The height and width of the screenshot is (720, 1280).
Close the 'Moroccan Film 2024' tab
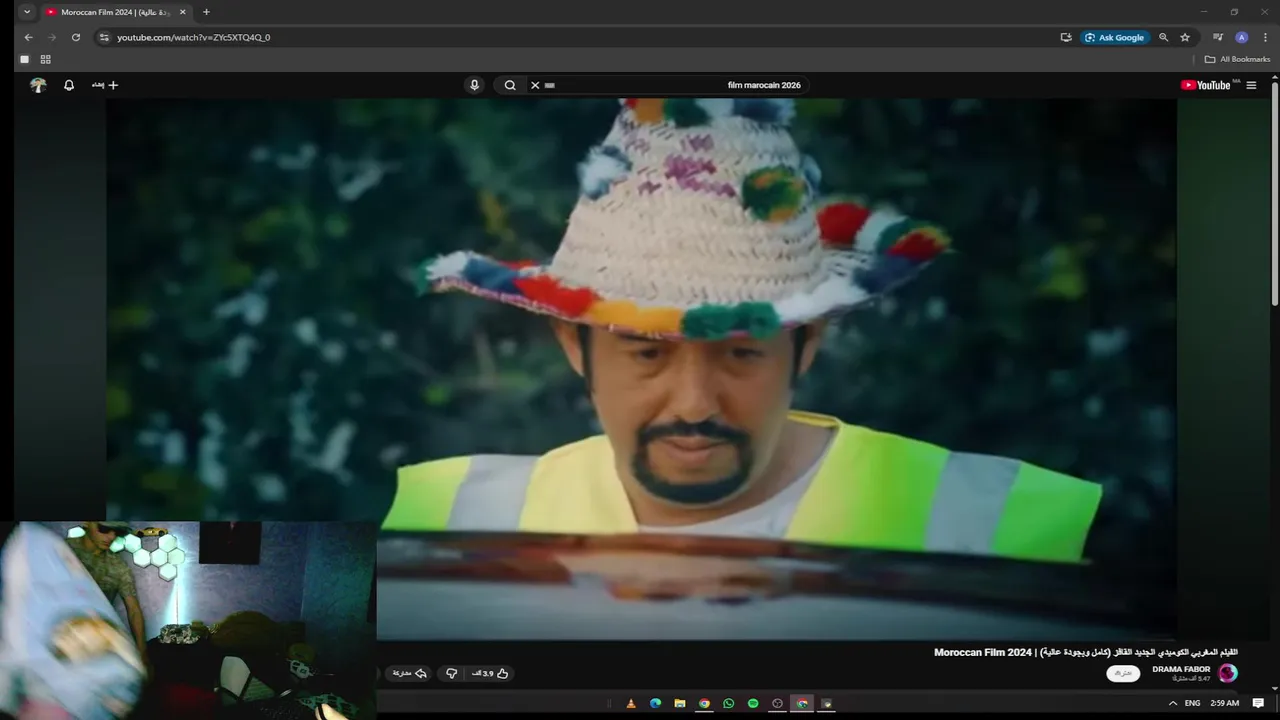point(182,12)
